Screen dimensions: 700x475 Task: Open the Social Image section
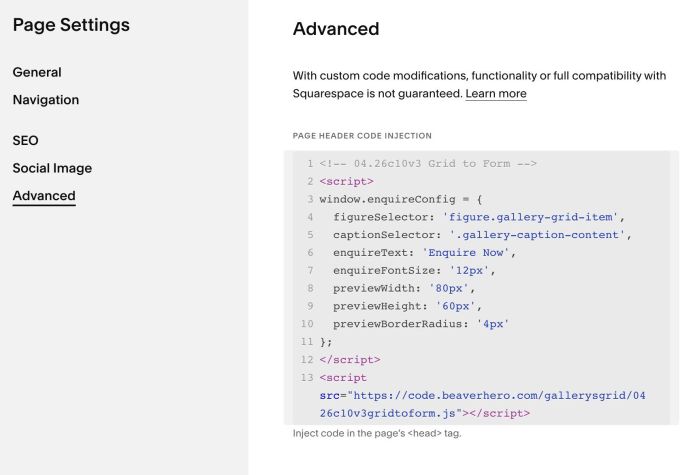coord(52,168)
